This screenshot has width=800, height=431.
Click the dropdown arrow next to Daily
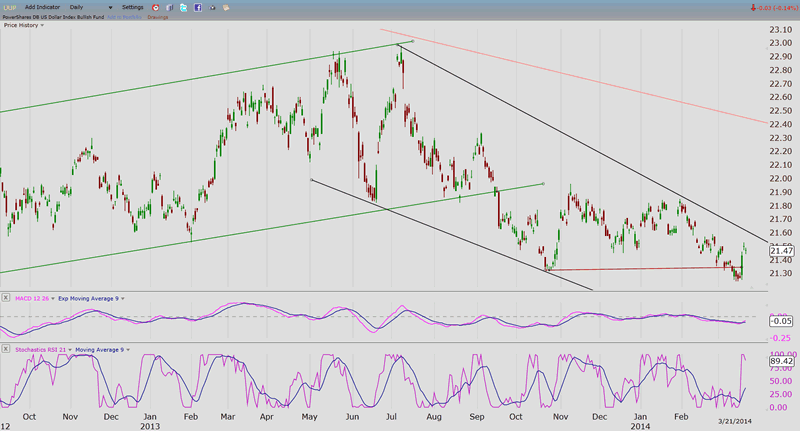point(110,7)
